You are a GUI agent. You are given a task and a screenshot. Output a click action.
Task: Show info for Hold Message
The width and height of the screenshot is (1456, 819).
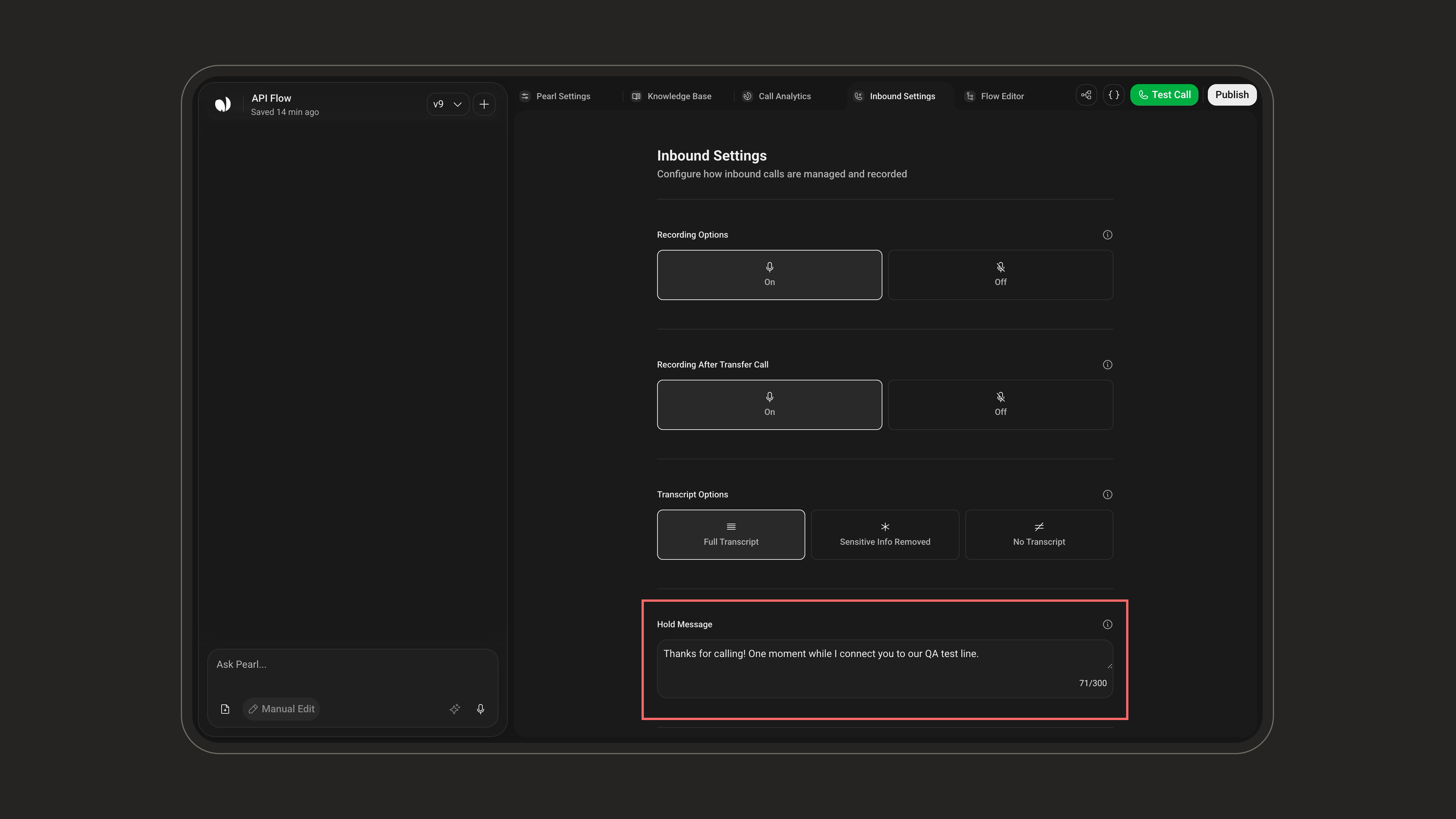pos(1107,624)
